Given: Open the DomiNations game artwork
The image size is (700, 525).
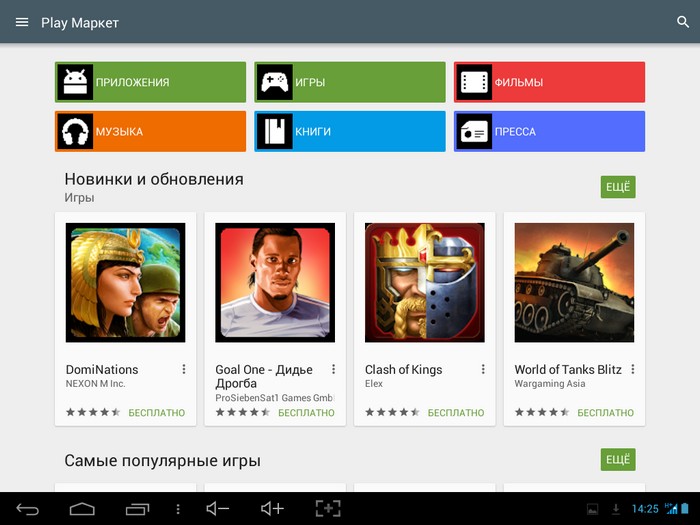Looking at the screenshot, I should pos(125,283).
